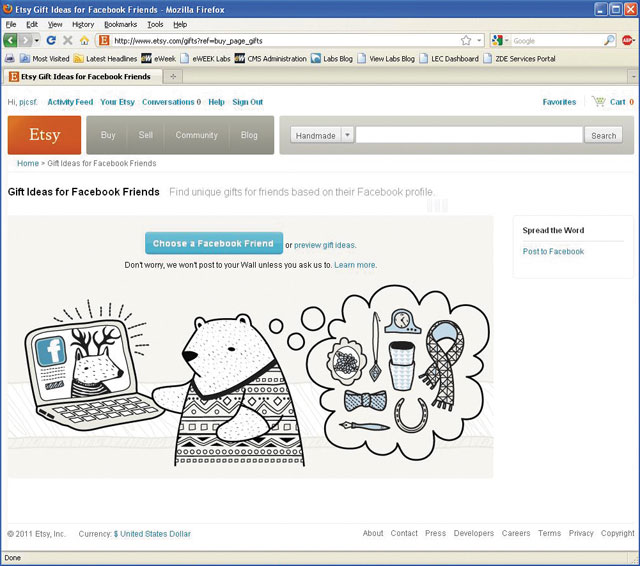
Task: Open the eWeek bookmark
Action: click(x=158, y=59)
